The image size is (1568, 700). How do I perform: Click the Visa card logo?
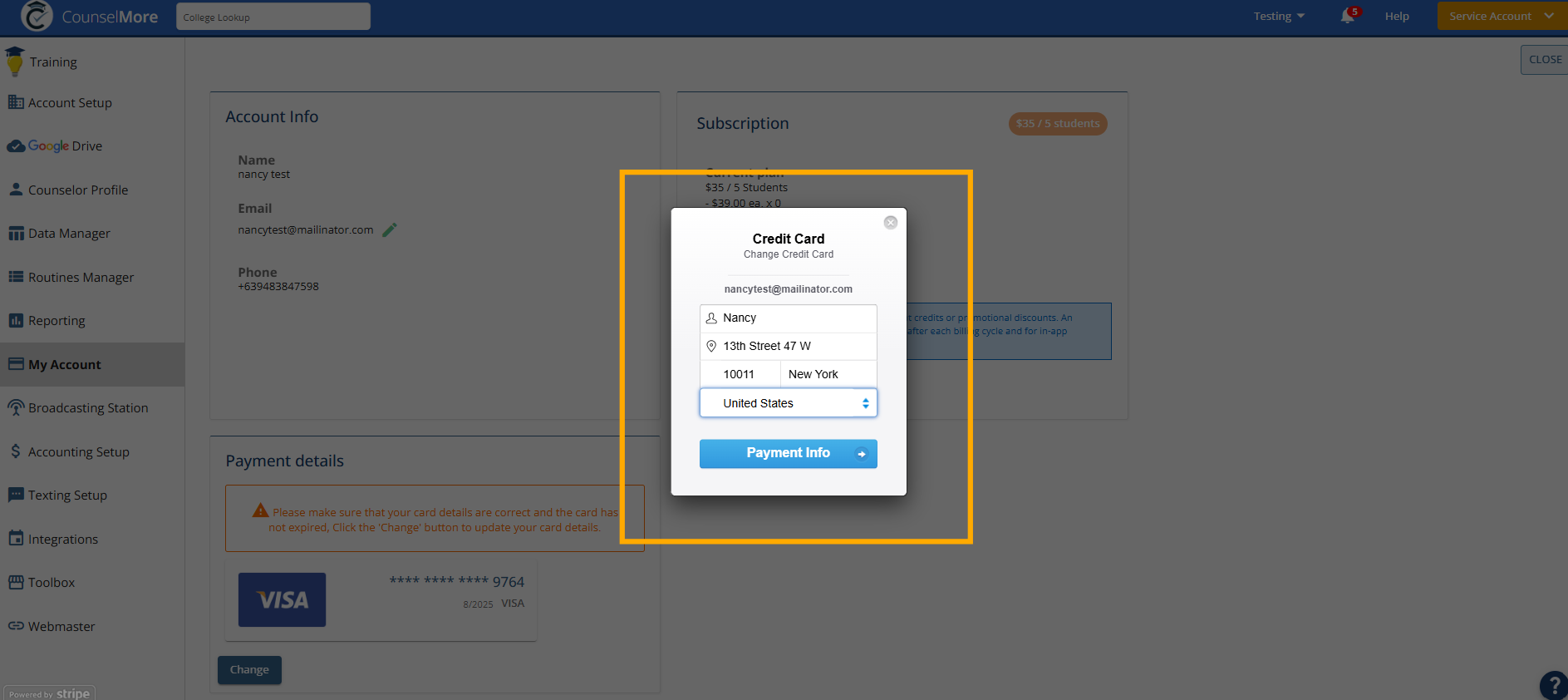pyautogui.click(x=282, y=599)
